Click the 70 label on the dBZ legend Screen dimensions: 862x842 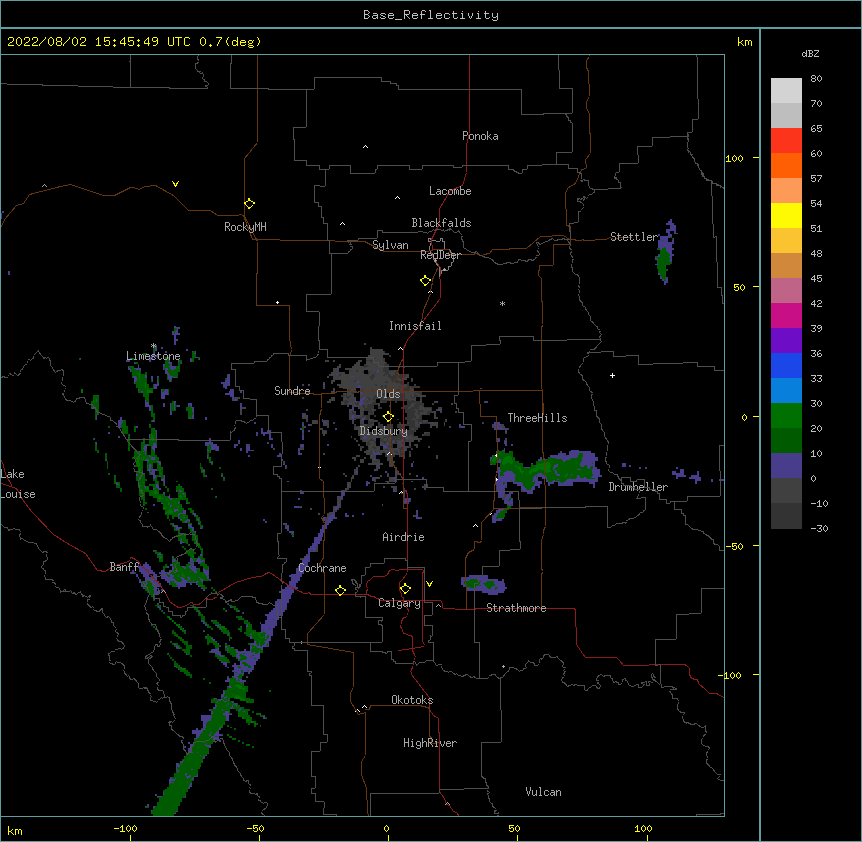click(816, 103)
